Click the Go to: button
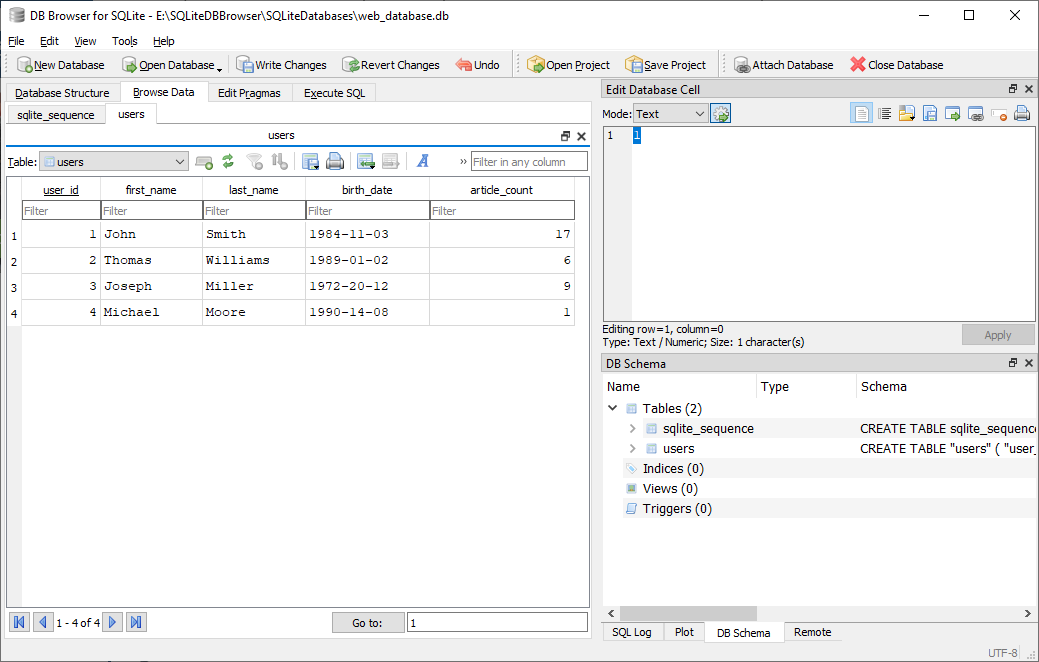 (367, 623)
